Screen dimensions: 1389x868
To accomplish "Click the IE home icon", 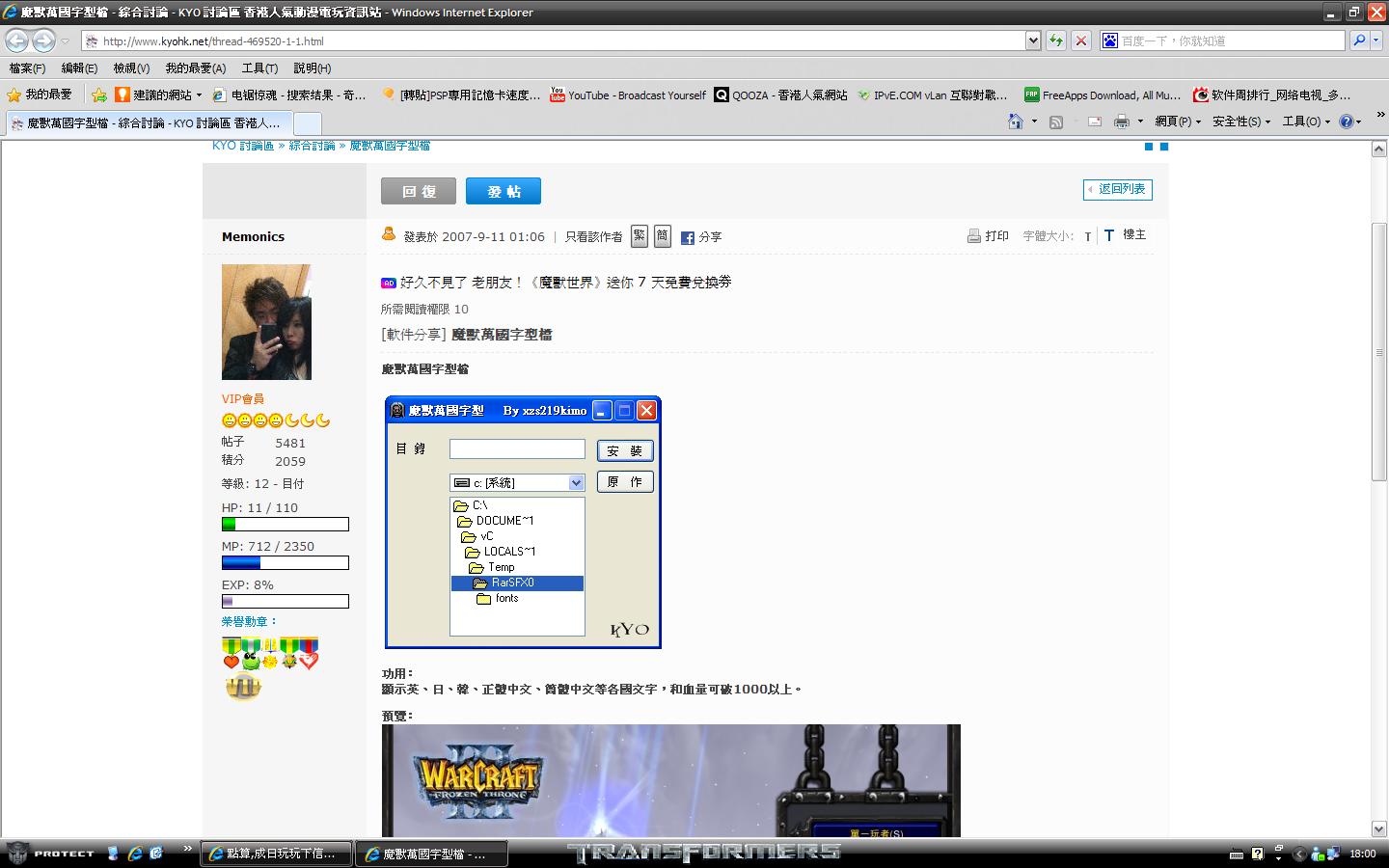I will [x=1015, y=122].
